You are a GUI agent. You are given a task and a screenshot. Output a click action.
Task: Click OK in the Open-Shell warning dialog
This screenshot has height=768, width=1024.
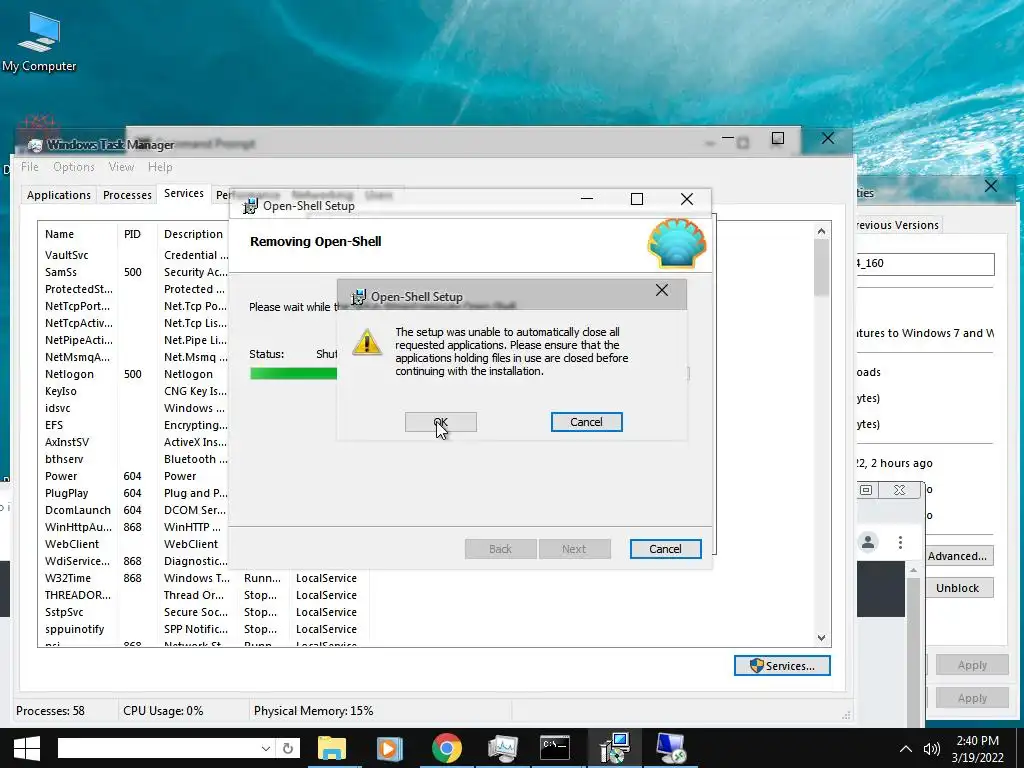[x=441, y=422]
